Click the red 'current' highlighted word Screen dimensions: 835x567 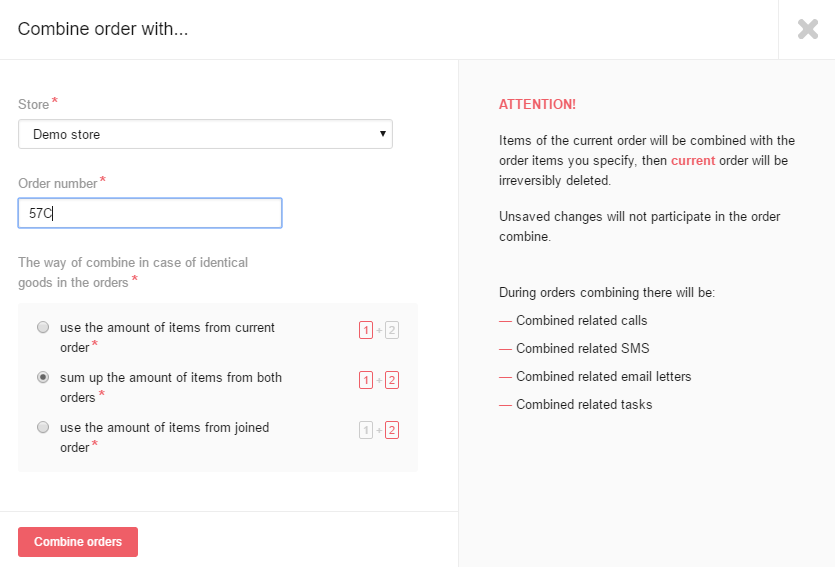point(693,160)
